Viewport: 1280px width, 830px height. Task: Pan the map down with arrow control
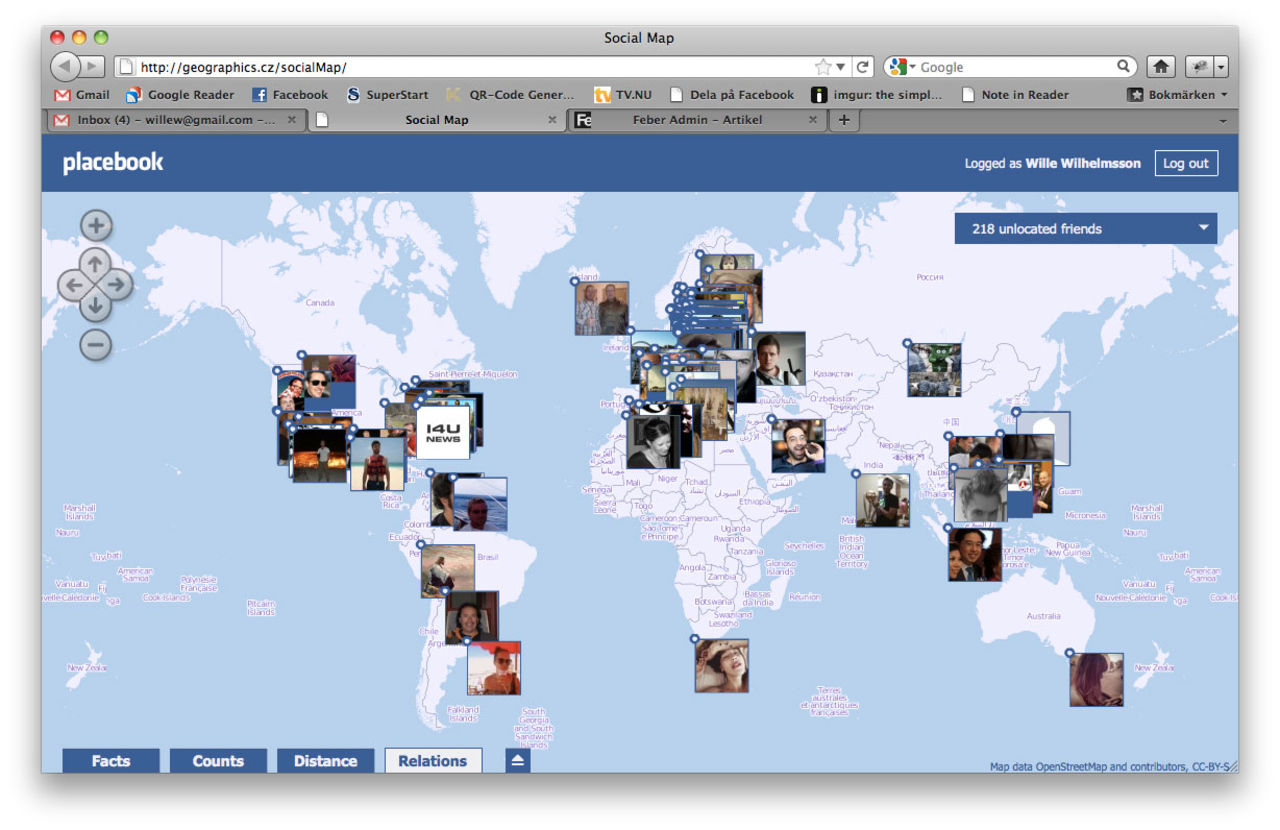pyautogui.click(x=96, y=306)
